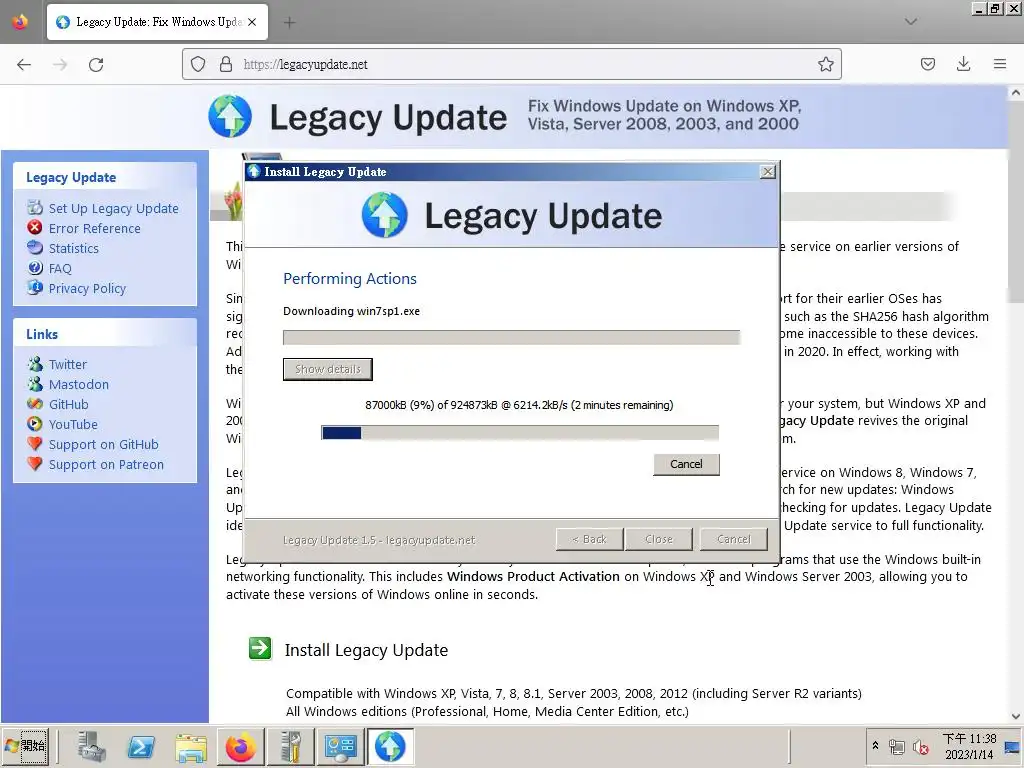Open Set Up Legacy Update link
Image resolution: width=1024 pixels, height=768 pixels.
pyautogui.click(x=114, y=208)
